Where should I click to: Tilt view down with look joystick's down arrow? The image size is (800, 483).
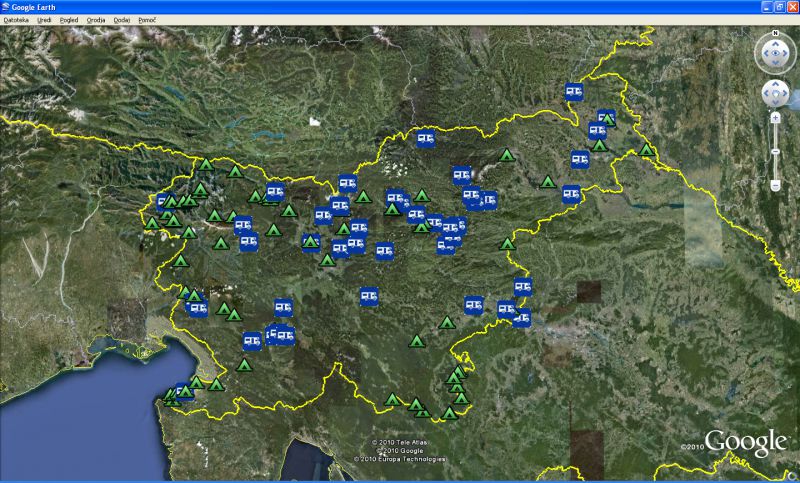click(x=776, y=63)
